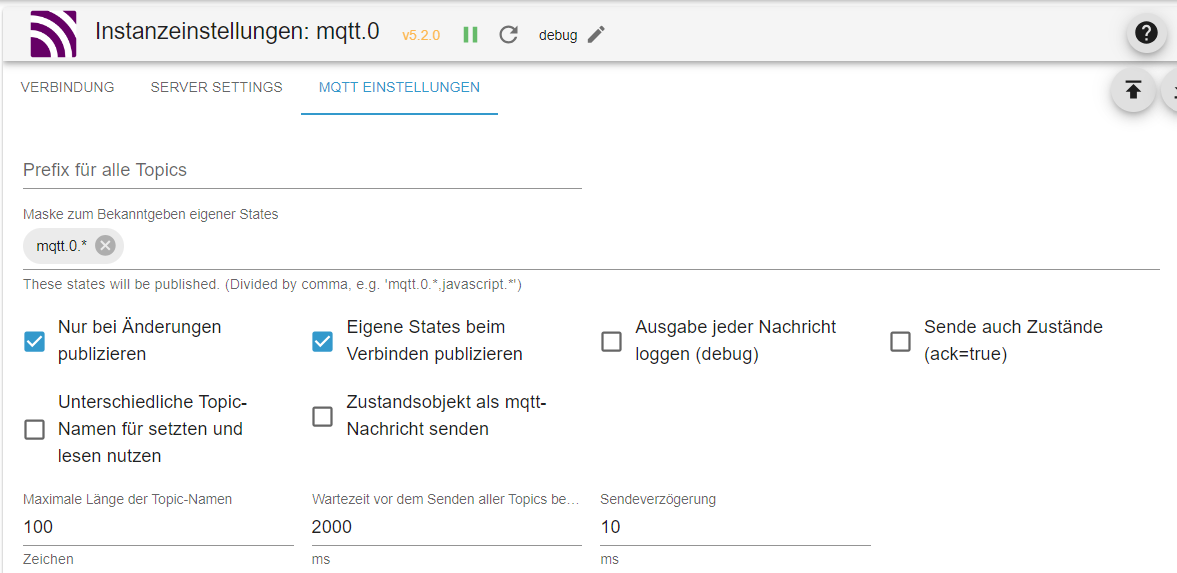Select the MQTT Einstellungen tab

tap(399, 87)
